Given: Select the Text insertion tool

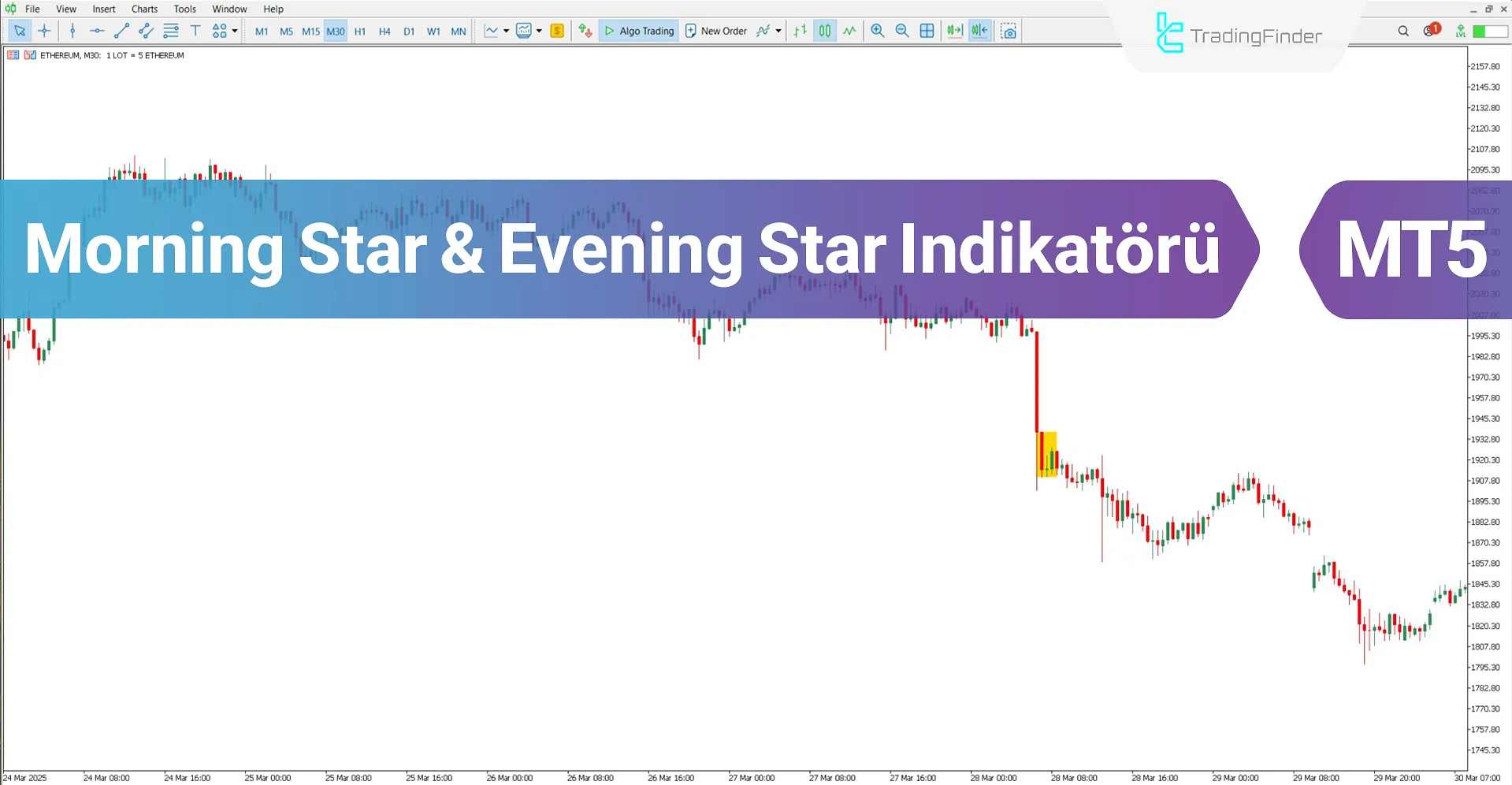Looking at the screenshot, I should 195,31.
